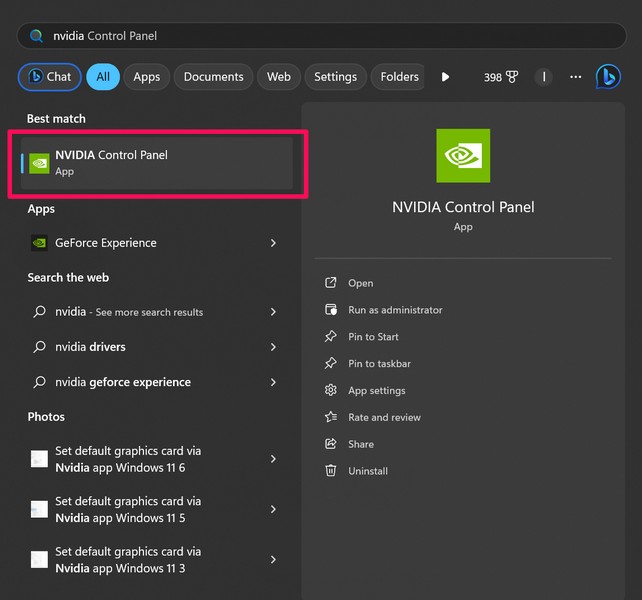Screen dimensions: 642x600
Task: Click the rewards trophy icon showing 398
Action: point(511,77)
